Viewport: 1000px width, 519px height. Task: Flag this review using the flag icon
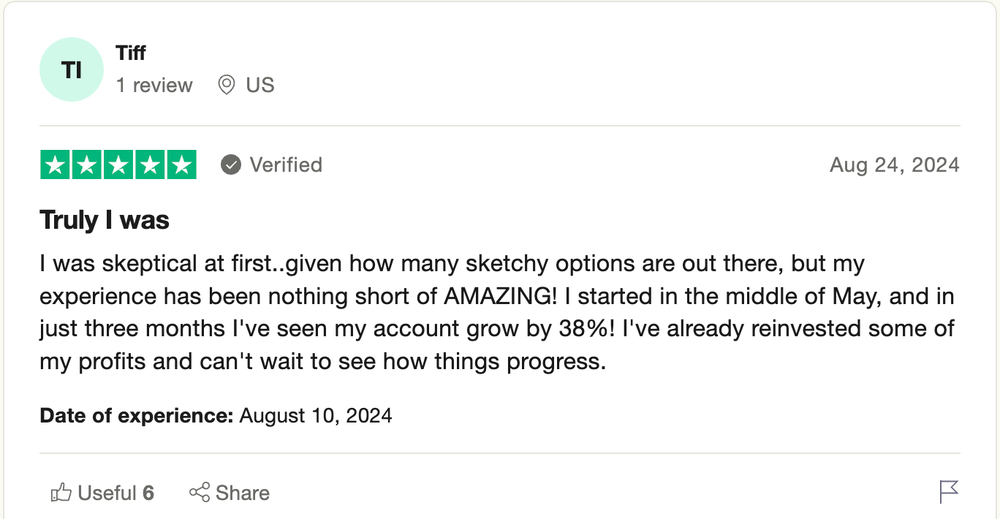point(948,492)
